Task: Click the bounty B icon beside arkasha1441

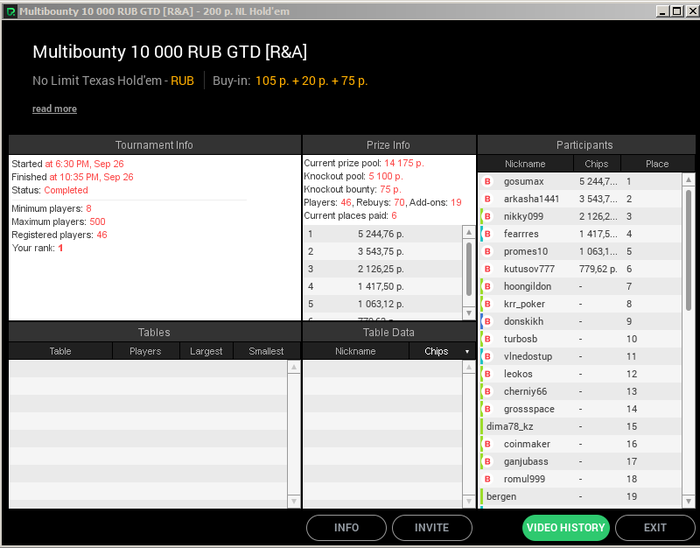Action: point(488,199)
